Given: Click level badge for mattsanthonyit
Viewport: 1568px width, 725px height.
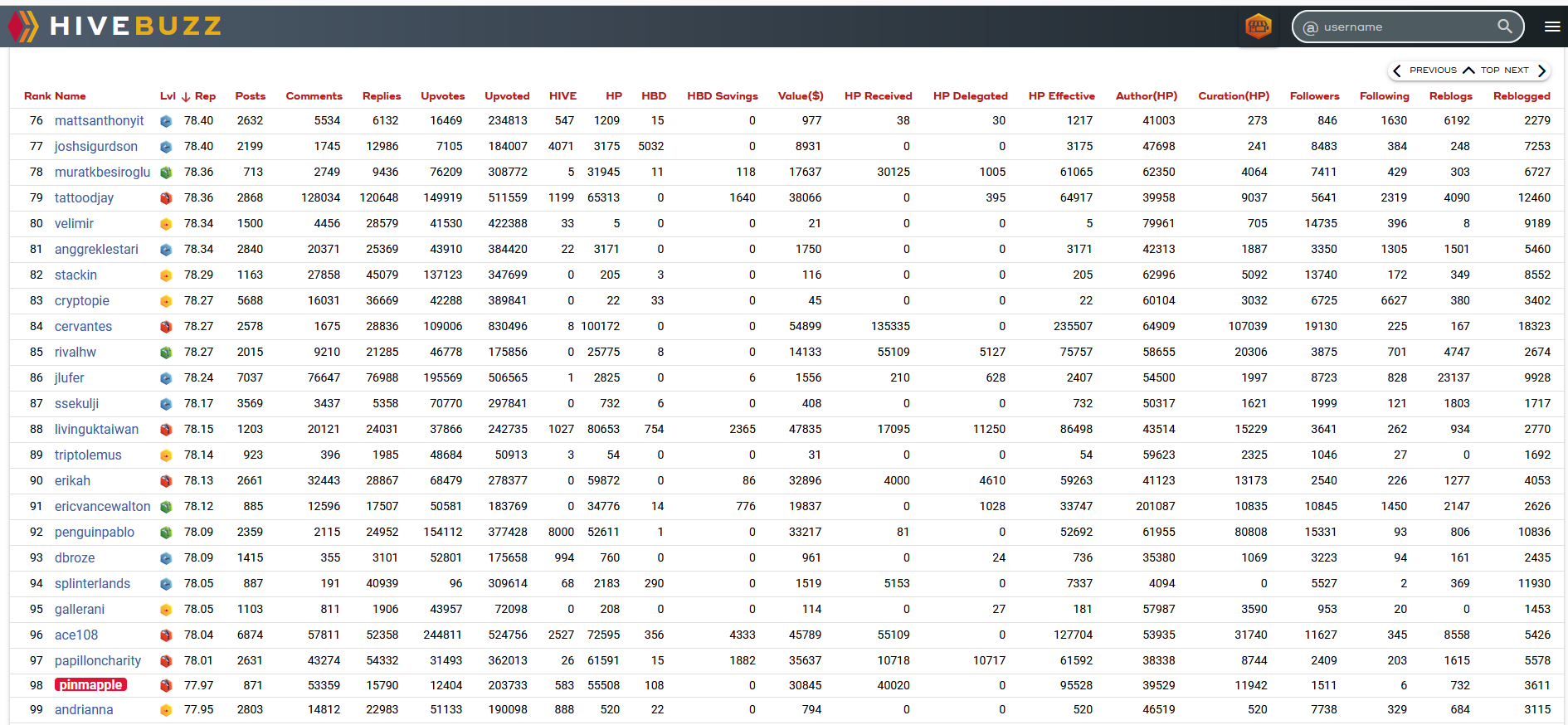Looking at the screenshot, I should click(x=166, y=121).
